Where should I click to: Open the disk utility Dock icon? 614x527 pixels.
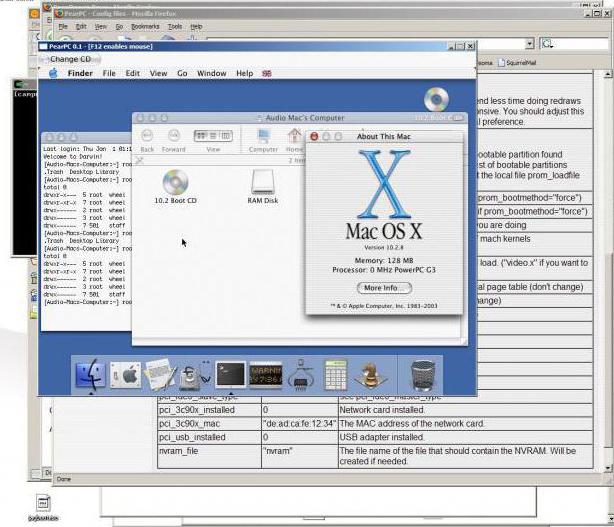pos(195,375)
